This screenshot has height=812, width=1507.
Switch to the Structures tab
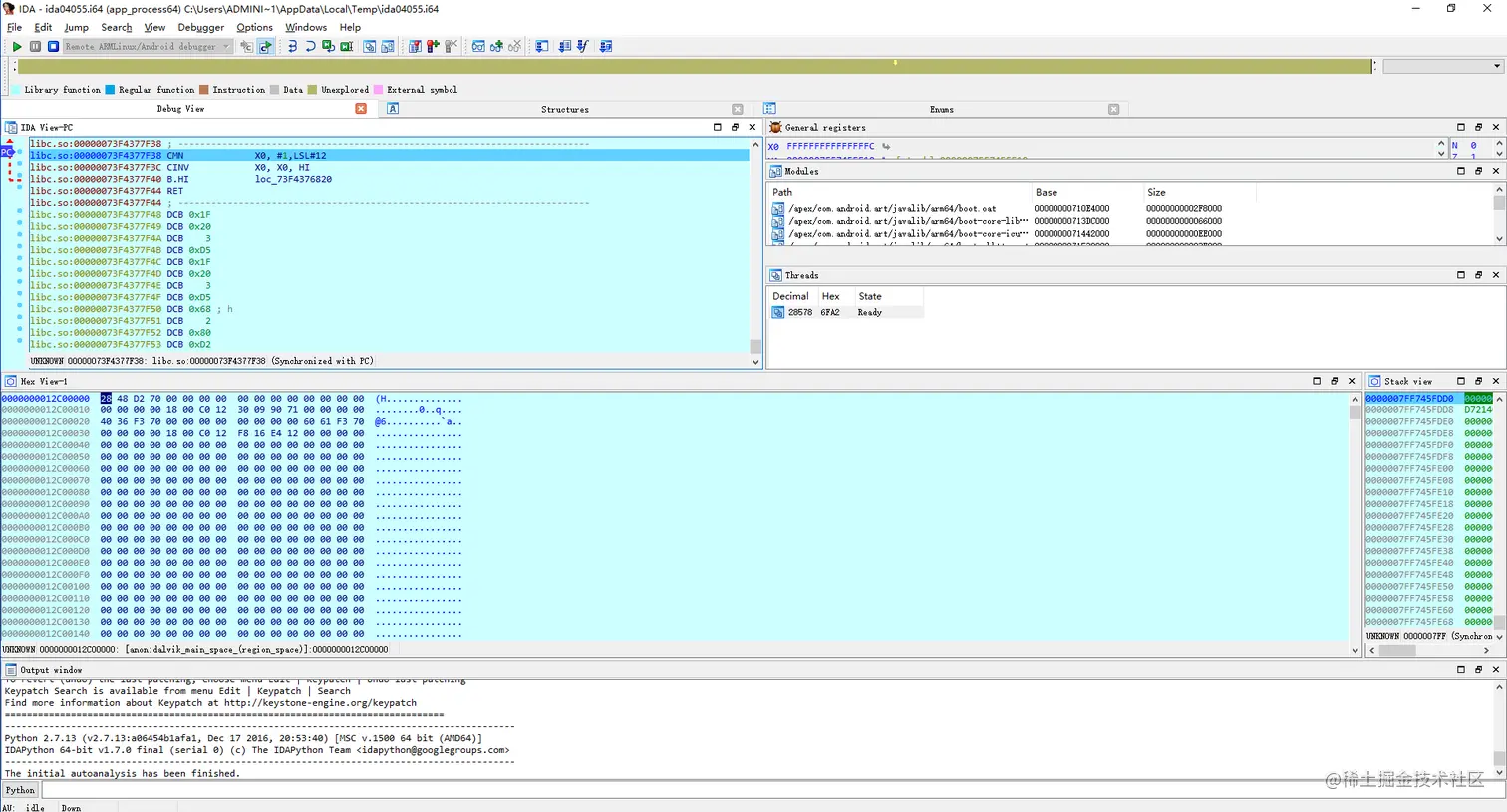565,109
